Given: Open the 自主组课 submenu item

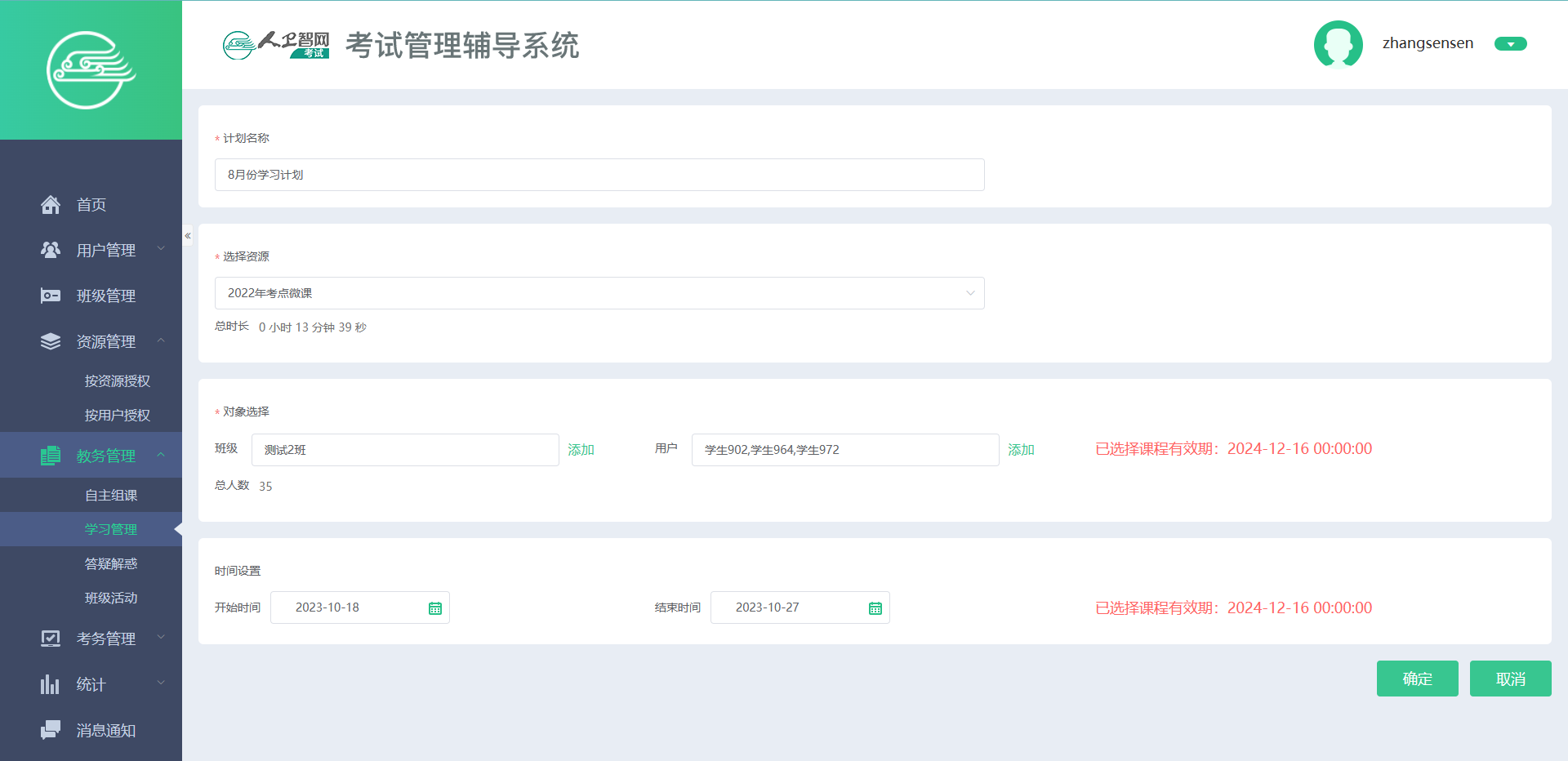Looking at the screenshot, I should [111, 496].
